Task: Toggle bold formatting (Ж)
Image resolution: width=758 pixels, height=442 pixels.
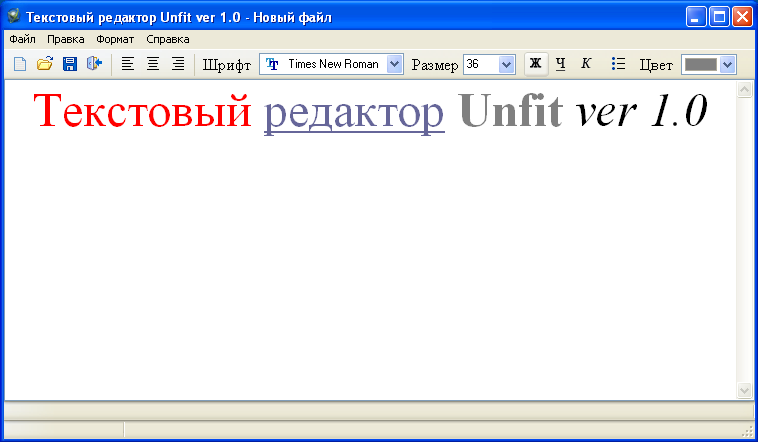Action: 536,64
